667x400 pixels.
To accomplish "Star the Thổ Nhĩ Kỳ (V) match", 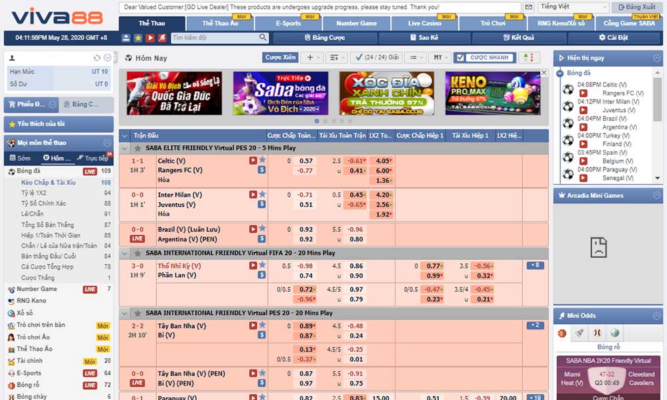I will coord(262,265).
